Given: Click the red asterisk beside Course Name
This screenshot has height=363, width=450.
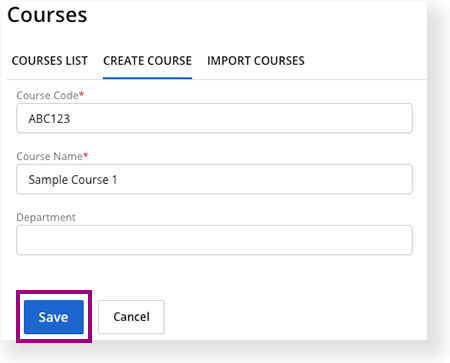Looking at the screenshot, I should click(x=86, y=155).
